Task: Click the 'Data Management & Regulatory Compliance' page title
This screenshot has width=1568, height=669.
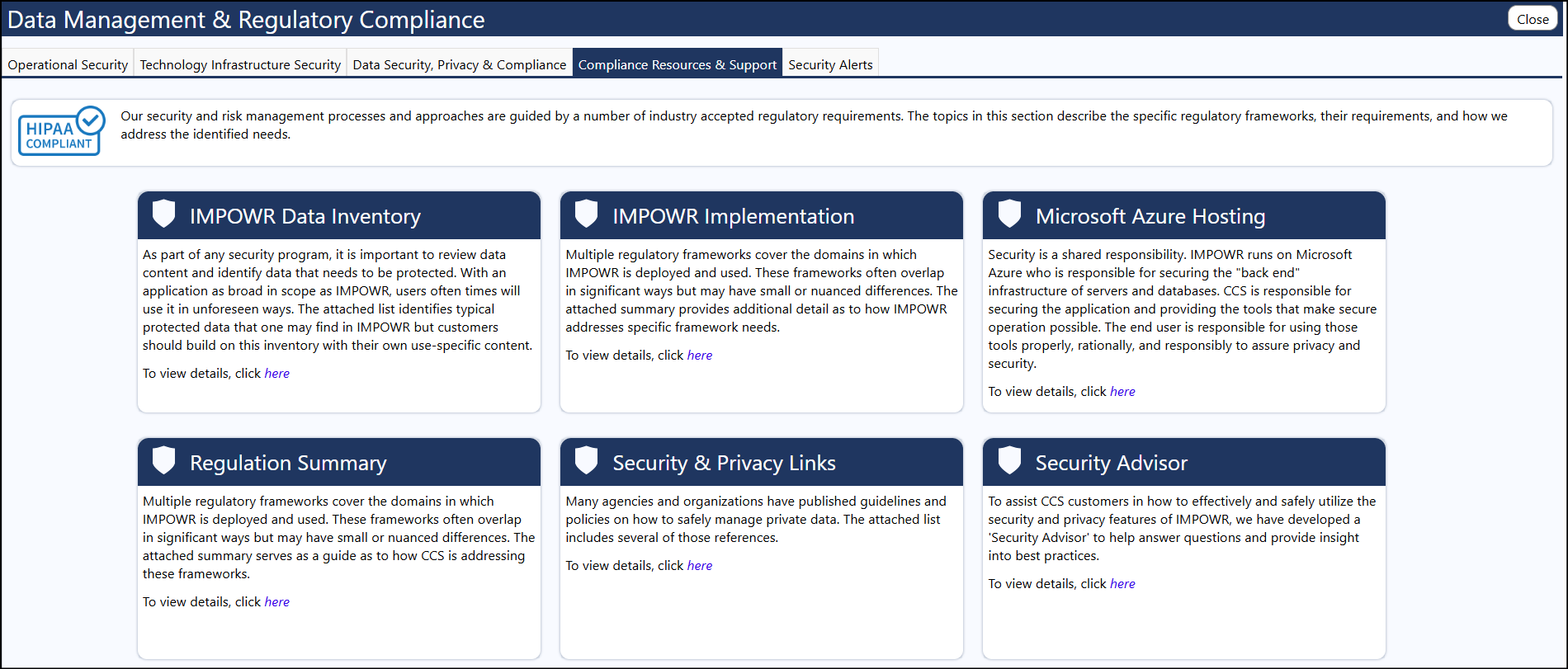Action: click(x=246, y=20)
